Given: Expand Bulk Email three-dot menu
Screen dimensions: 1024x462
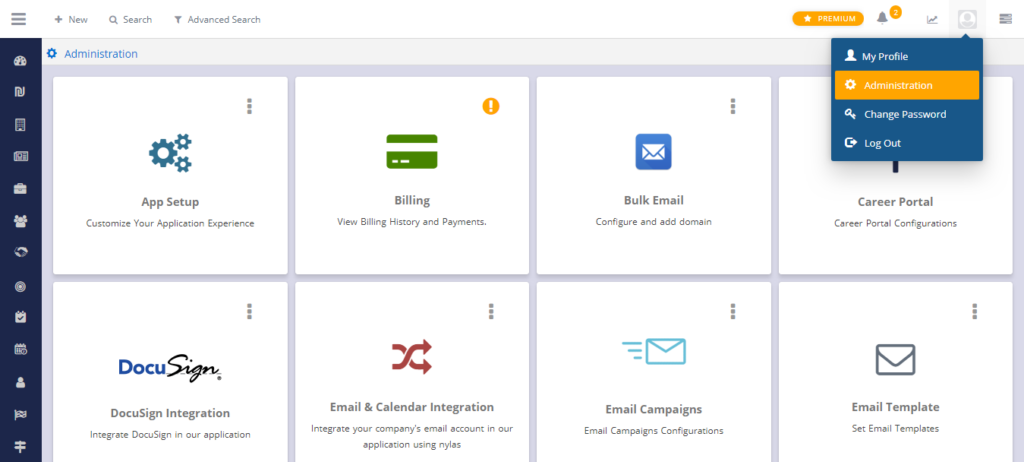Looking at the screenshot, I should [x=733, y=107].
